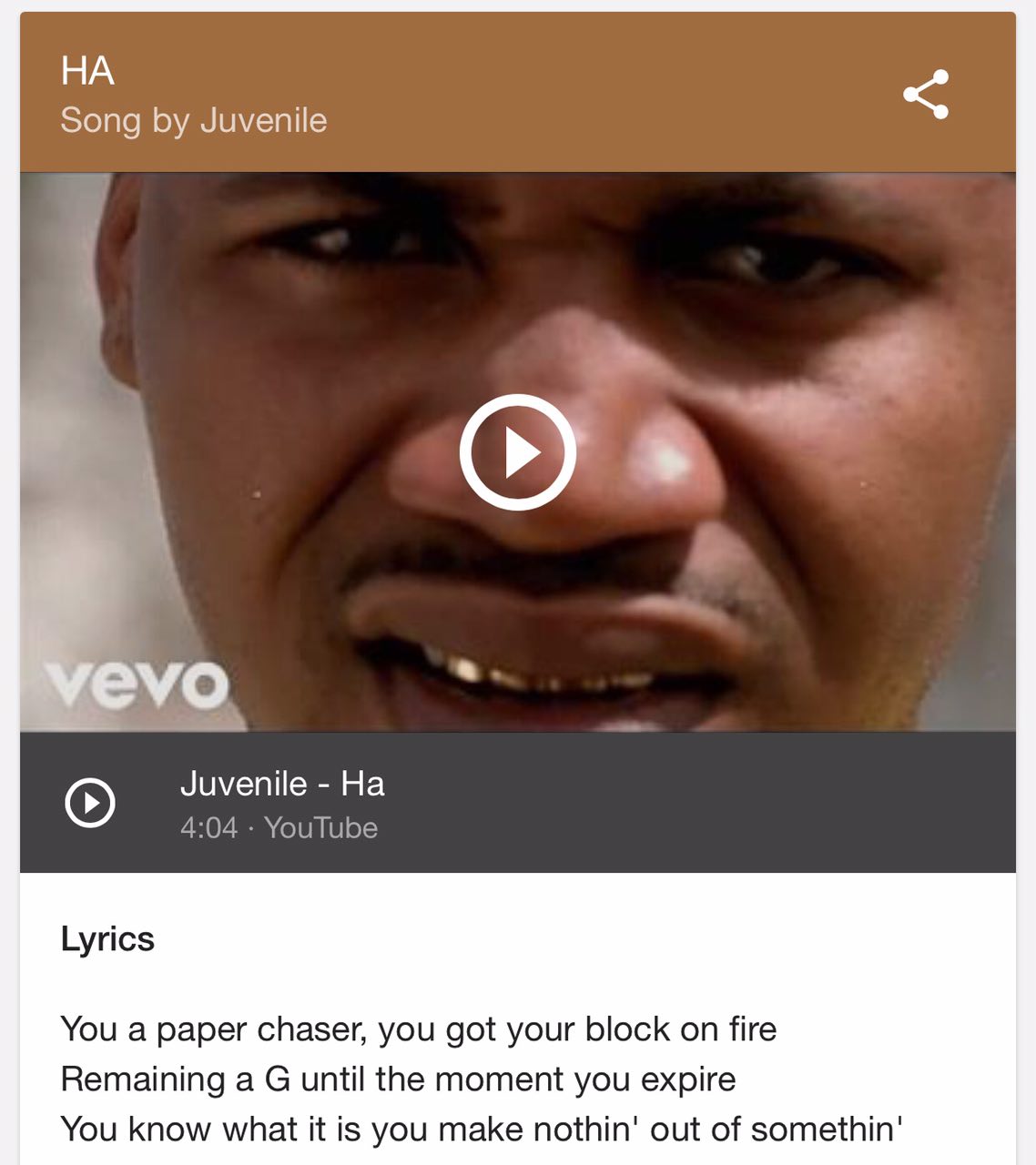Image resolution: width=1036 pixels, height=1165 pixels.
Task: Click the lyric line Remaining a G
Action: pos(398,1079)
